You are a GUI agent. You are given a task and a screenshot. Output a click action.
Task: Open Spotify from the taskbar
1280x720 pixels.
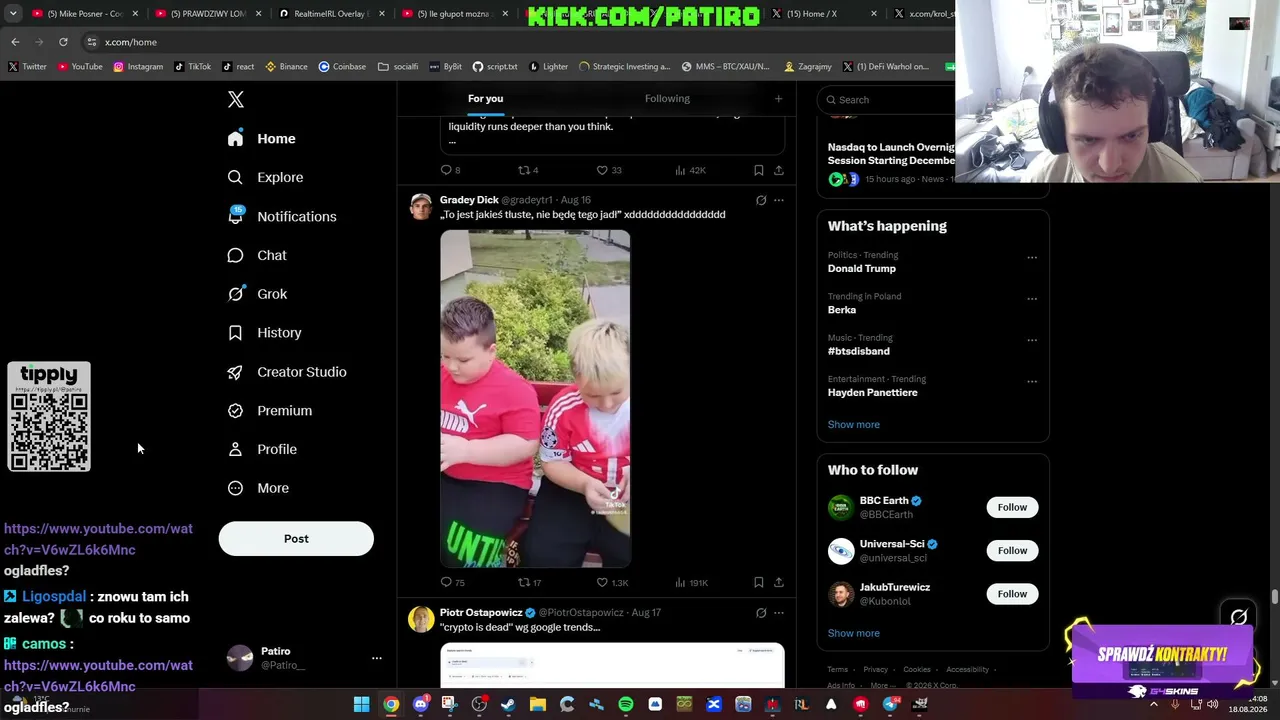pos(625,704)
